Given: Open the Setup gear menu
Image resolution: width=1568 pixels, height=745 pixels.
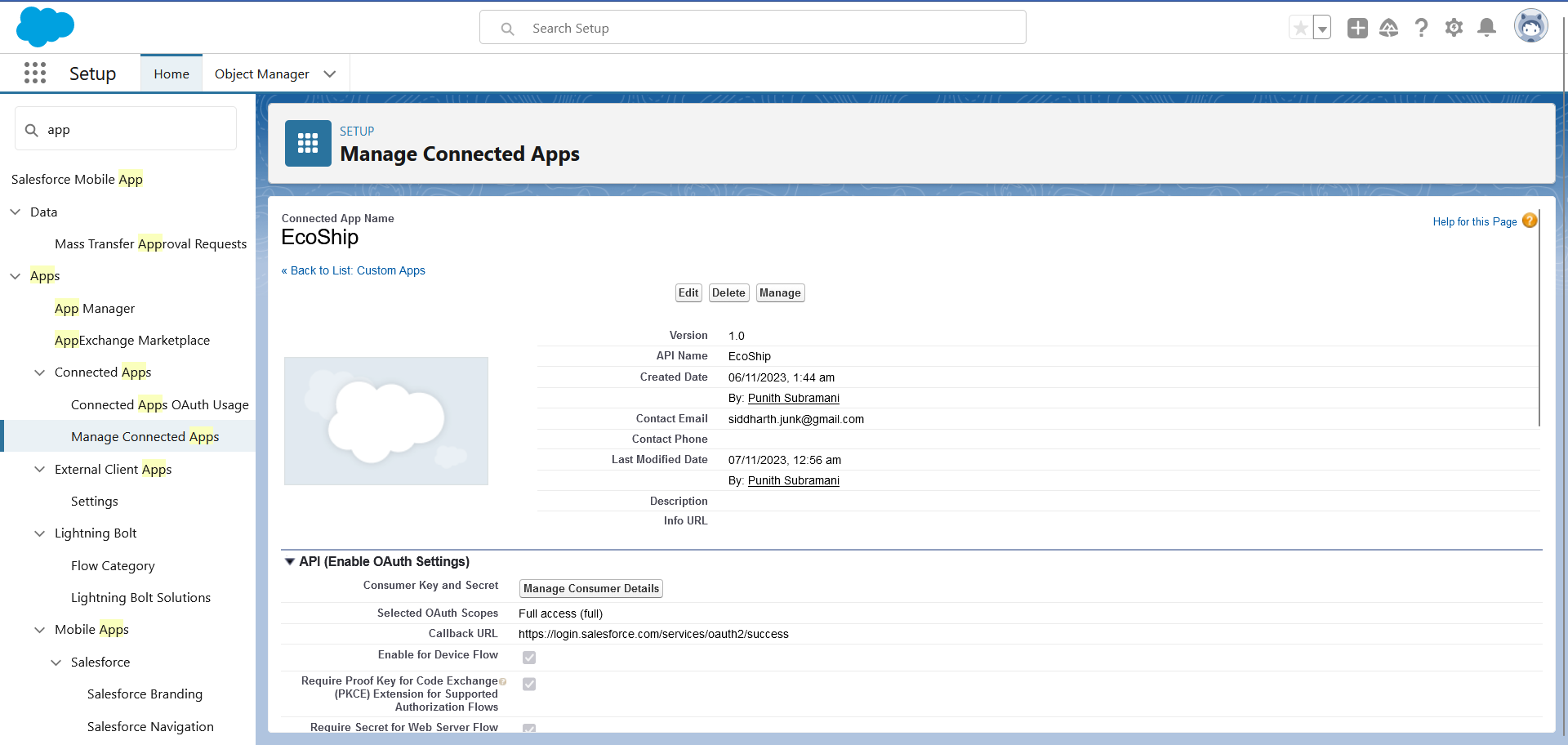Looking at the screenshot, I should click(x=1454, y=28).
